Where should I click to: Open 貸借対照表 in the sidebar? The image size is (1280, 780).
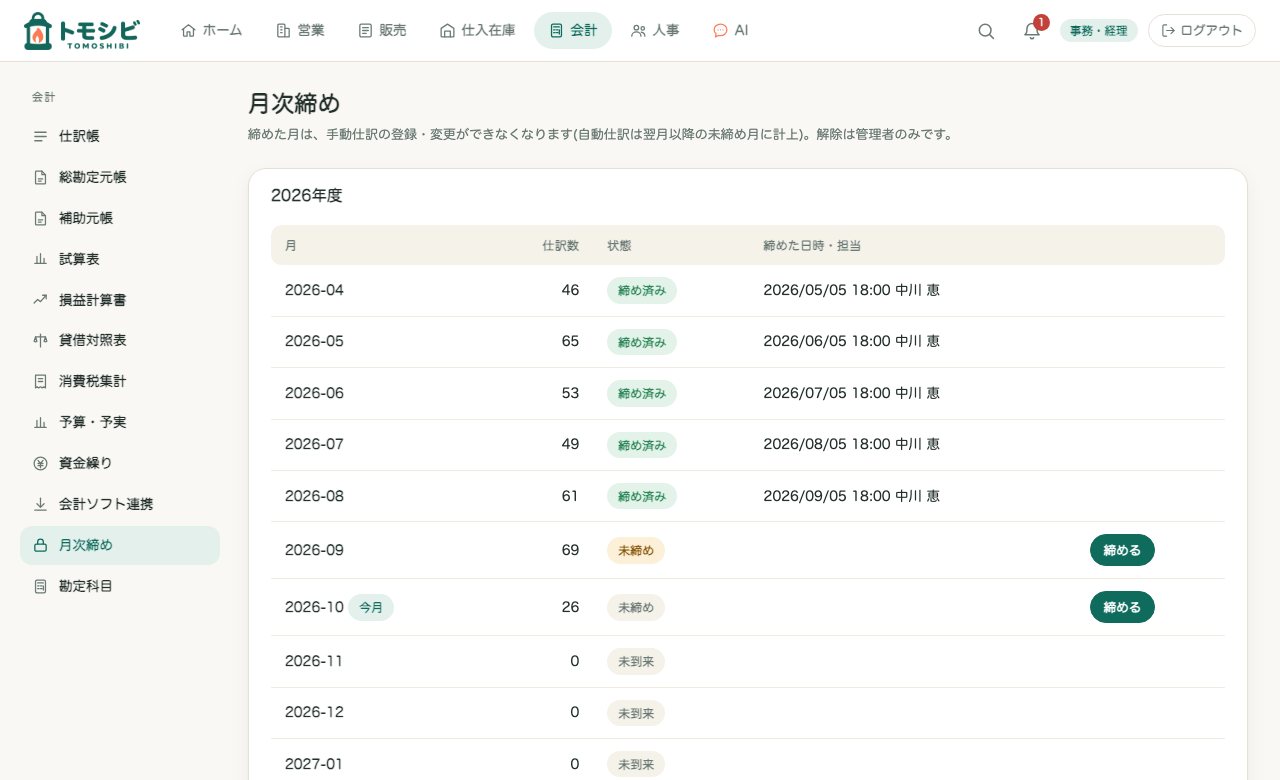pos(120,340)
